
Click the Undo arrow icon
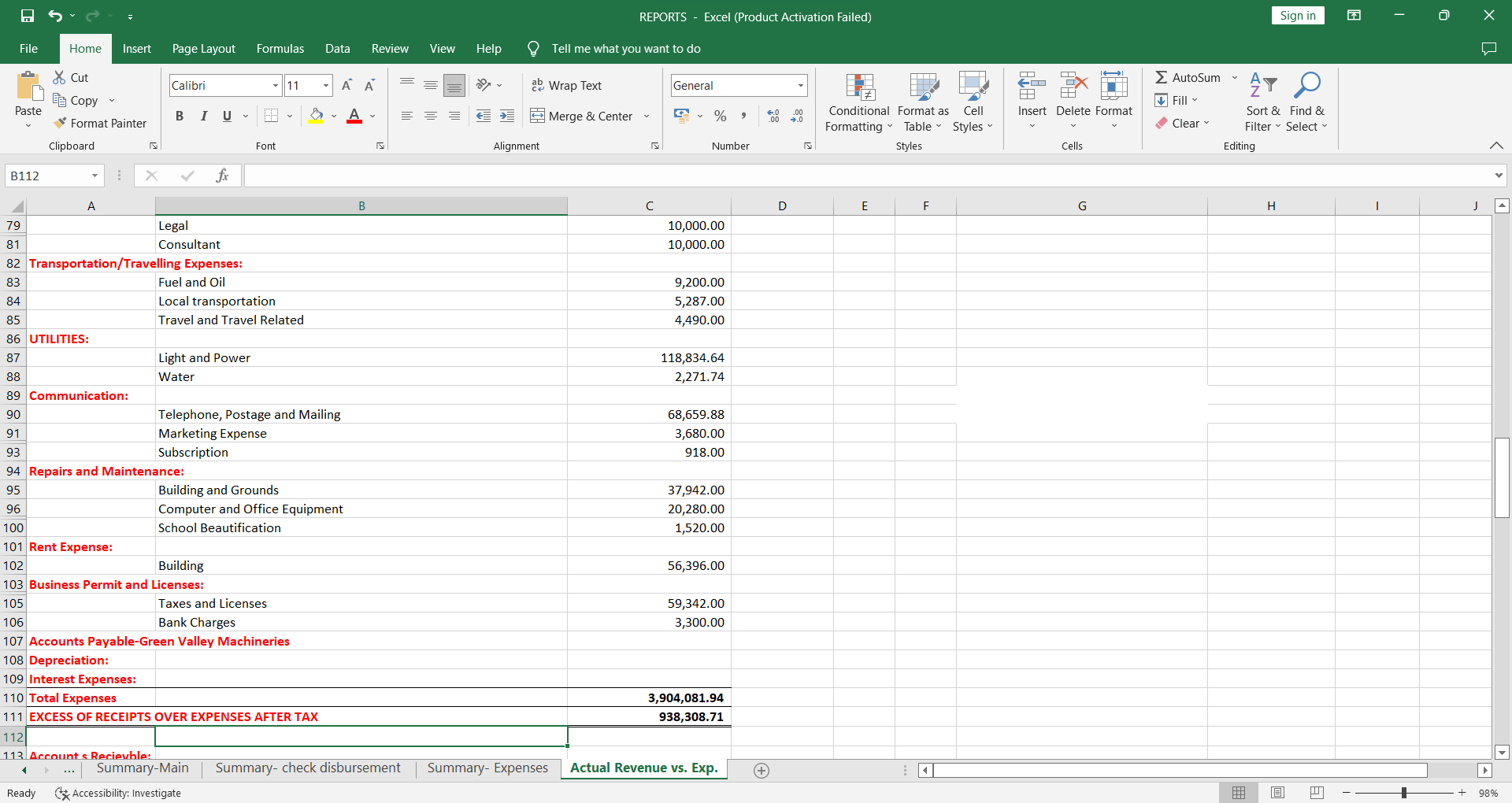54,16
